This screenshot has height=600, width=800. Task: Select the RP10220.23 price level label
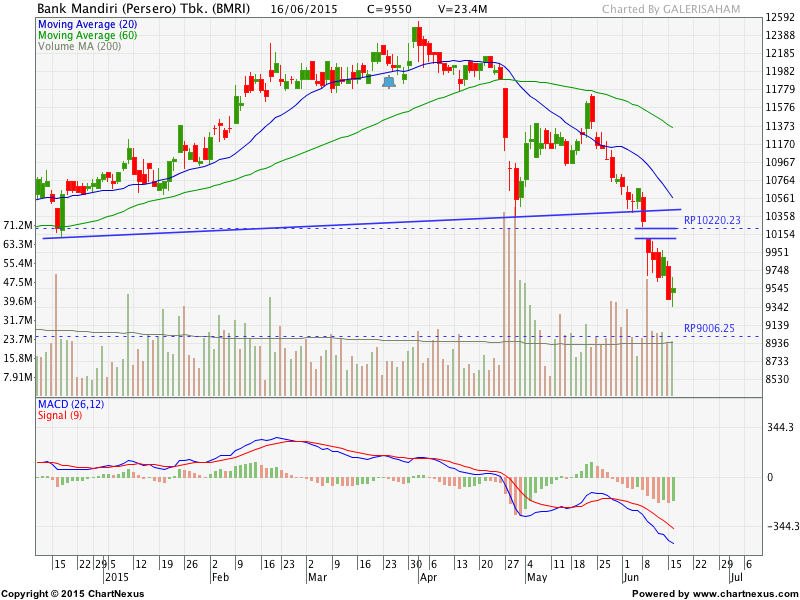coord(711,220)
